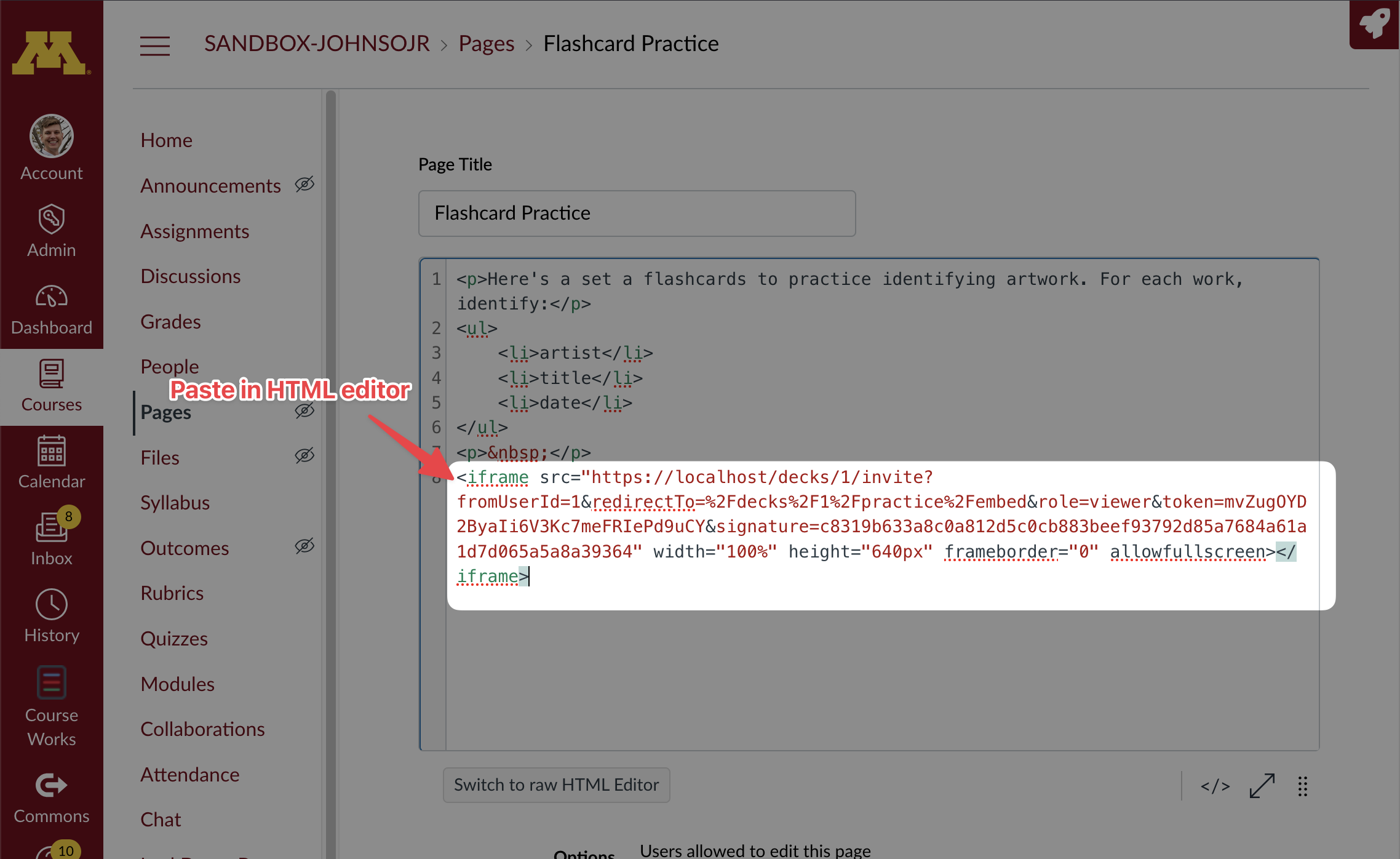Click the Page Title input field
Image resolution: width=1400 pixels, height=859 pixels.
(x=637, y=214)
